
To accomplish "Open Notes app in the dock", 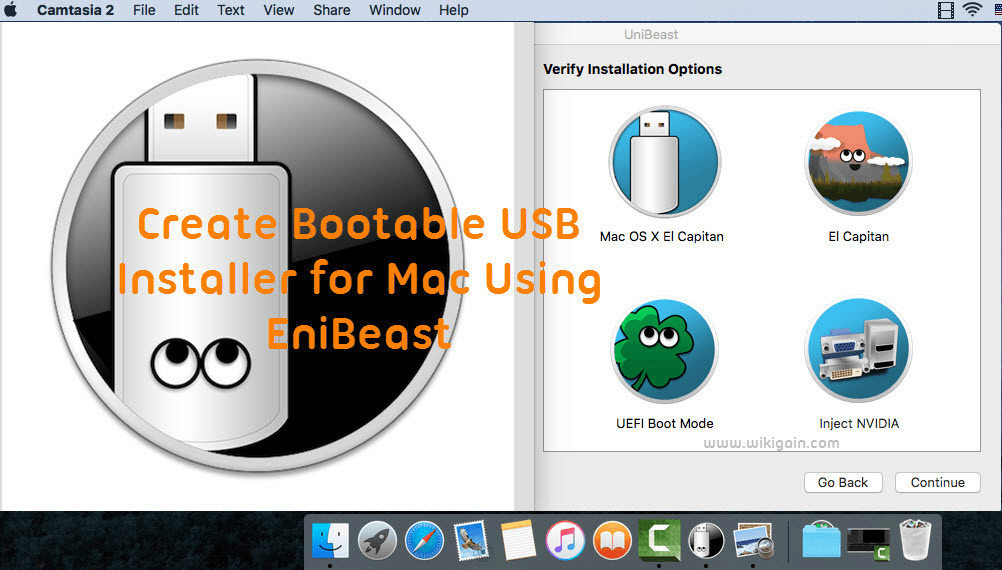I will click(x=518, y=541).
